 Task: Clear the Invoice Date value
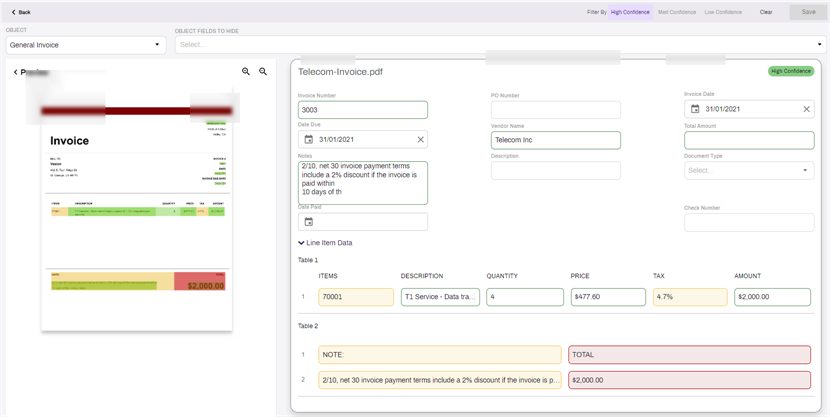806,109
